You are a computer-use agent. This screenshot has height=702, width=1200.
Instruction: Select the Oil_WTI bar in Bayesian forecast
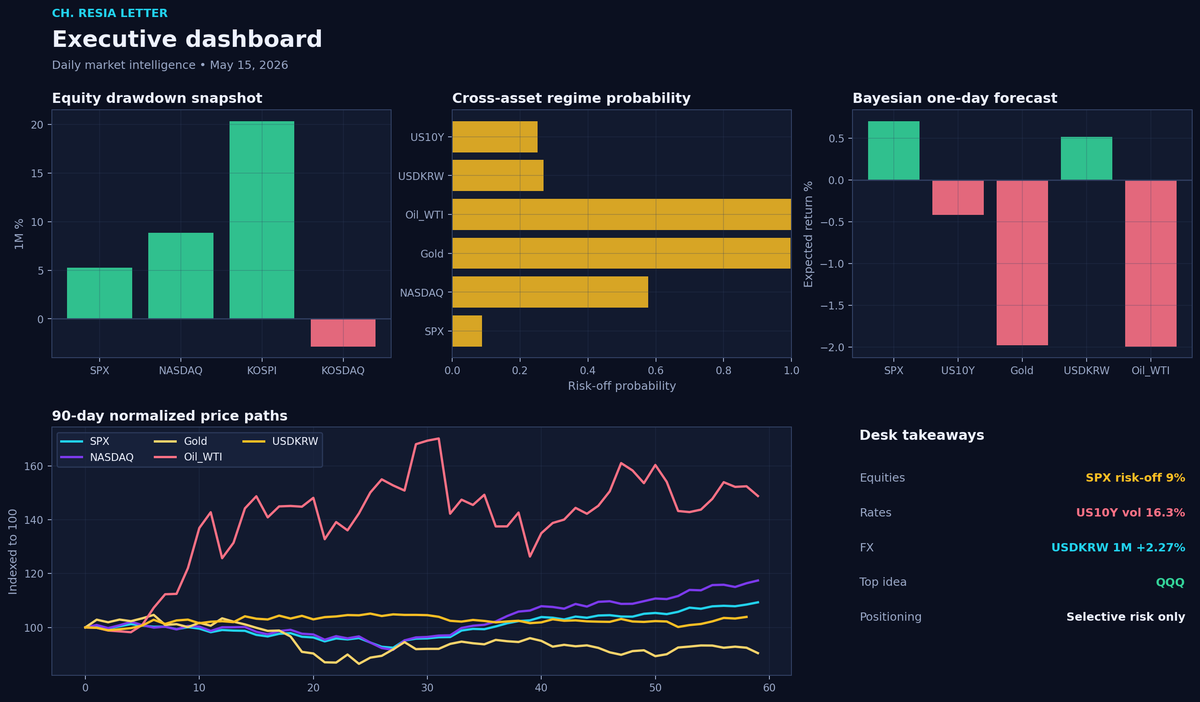1151,264
